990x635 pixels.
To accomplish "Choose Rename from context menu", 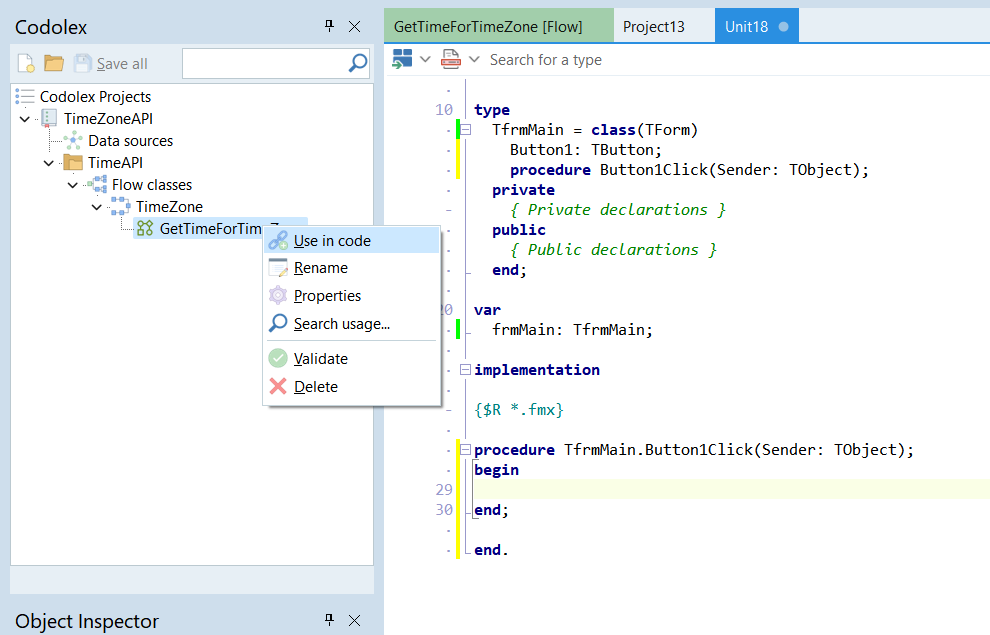I will (x=352, y=268).
